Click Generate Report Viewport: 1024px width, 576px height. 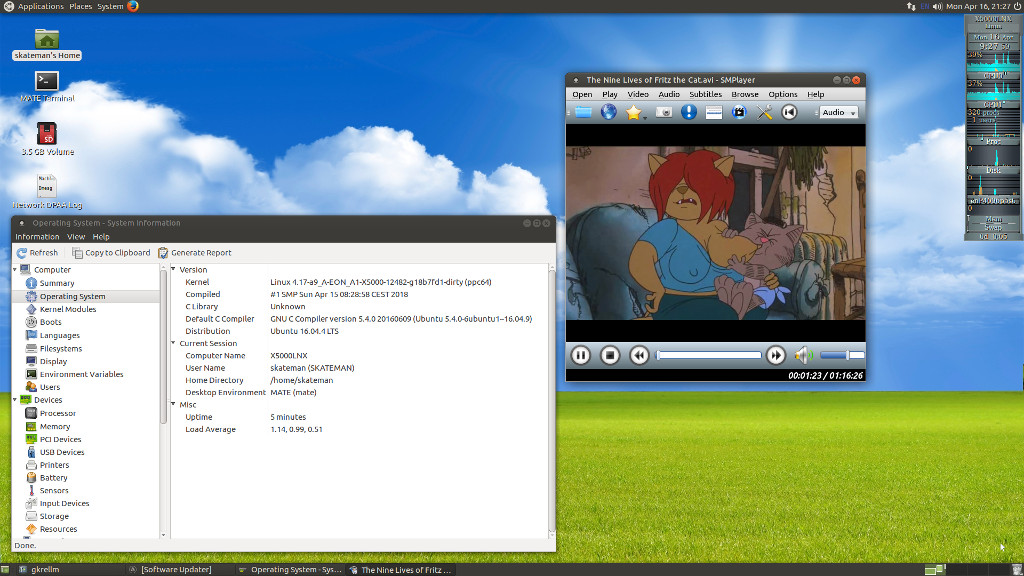click(195, 253)
